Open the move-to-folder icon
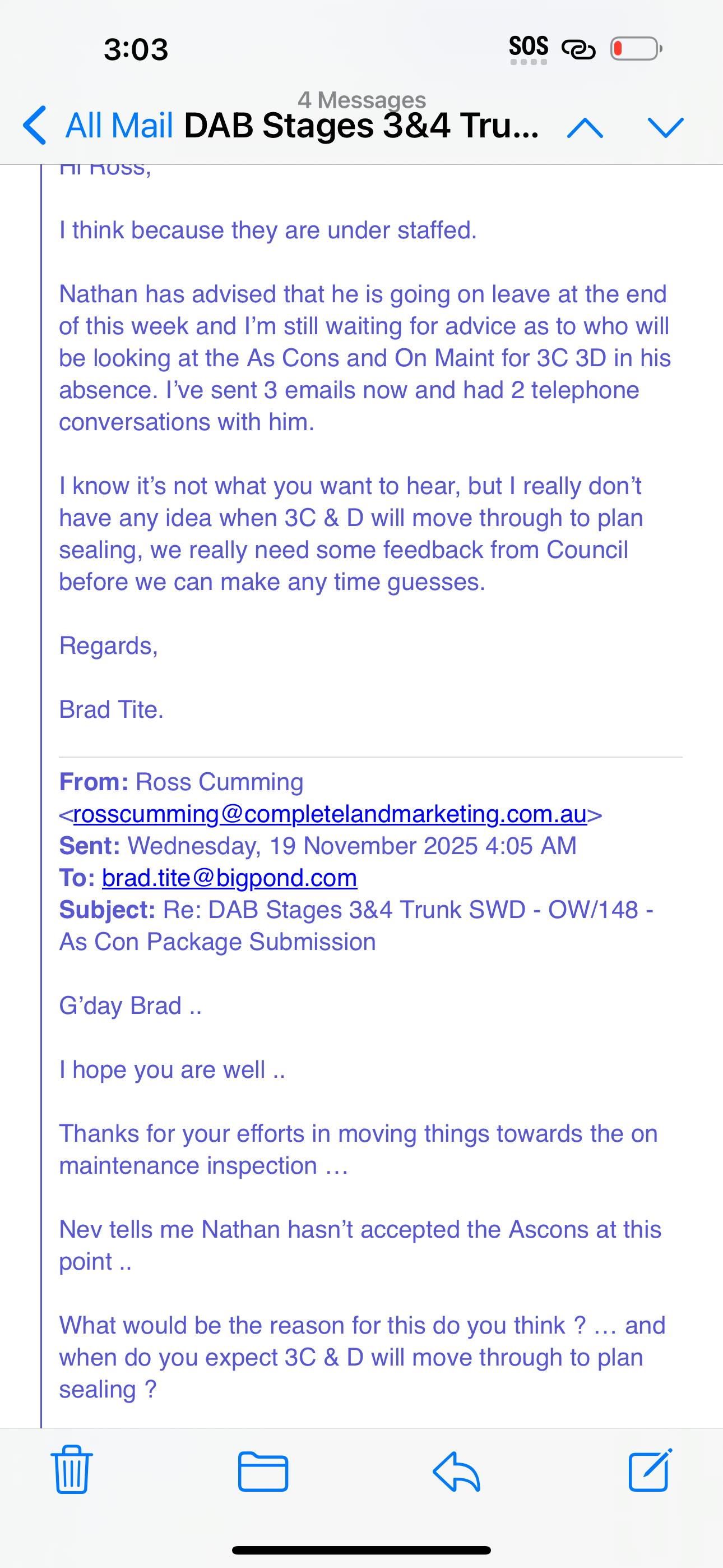The width and height of the screenshot is (723, 1568). [263, 1471]
